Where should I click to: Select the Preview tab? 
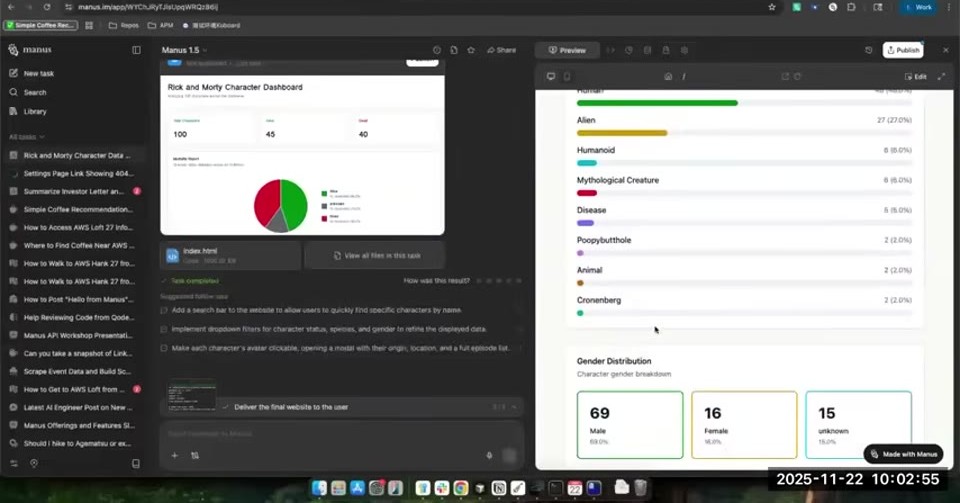click(x=568, y=50)
